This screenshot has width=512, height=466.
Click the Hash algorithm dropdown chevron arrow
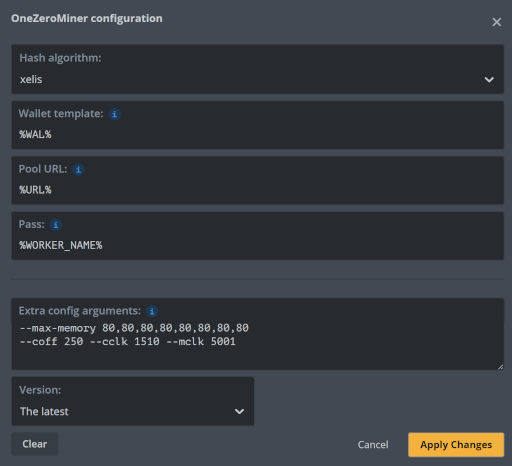pyautogui.click(x=489, y=80)
